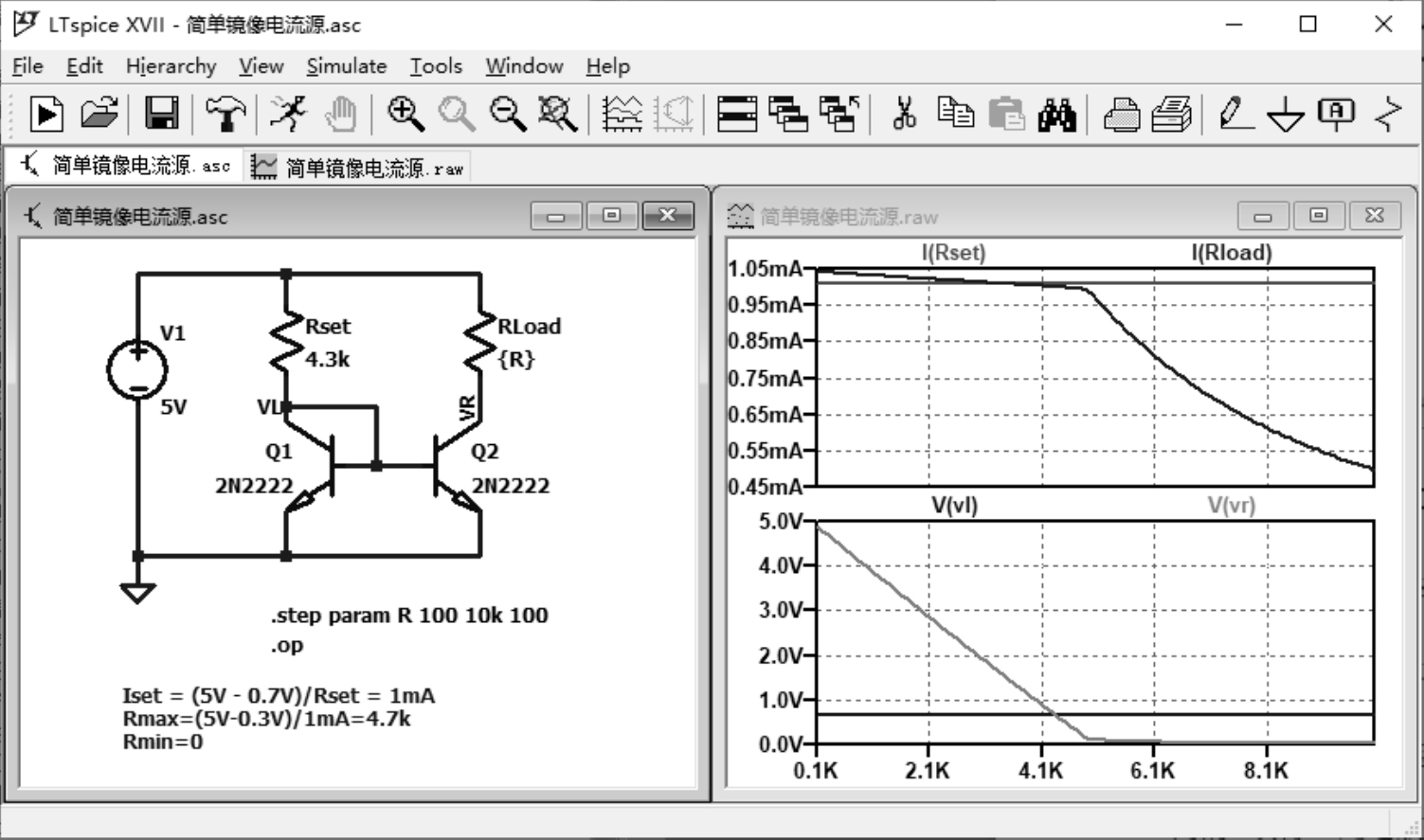Click the V1 value 5V
Image resolution: width=1424 pixels, height=840 pixels.
point(173,407)
